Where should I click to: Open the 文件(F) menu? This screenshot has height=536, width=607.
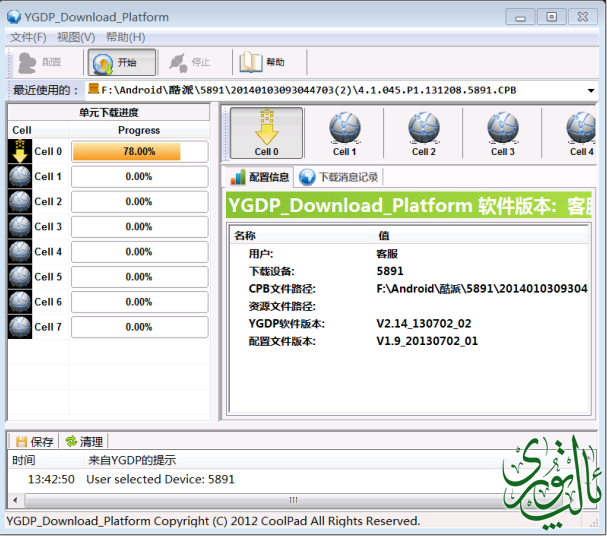(x=28, y=38)
